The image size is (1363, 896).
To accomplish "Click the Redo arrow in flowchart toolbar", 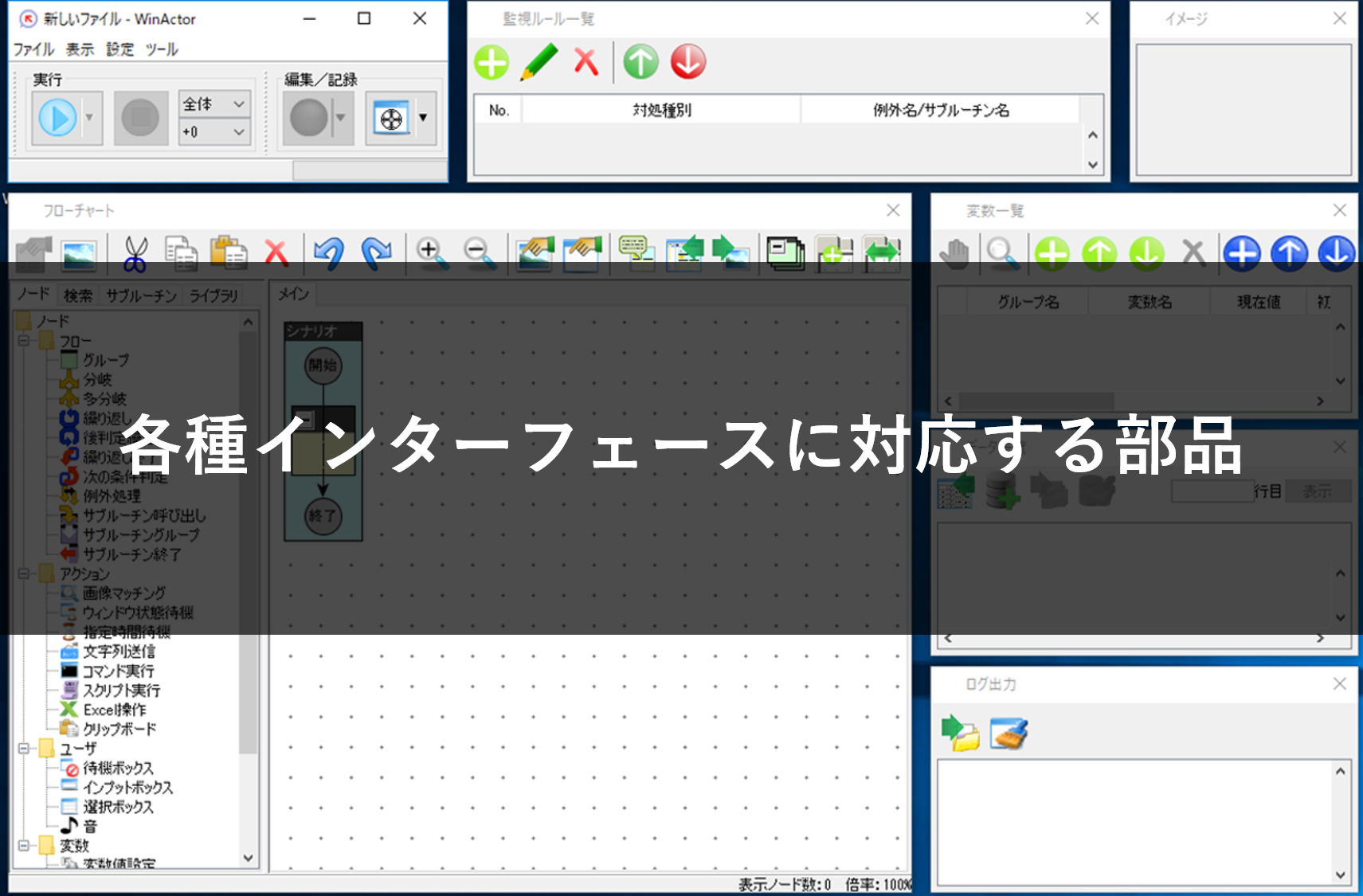I will coord(376,253).
